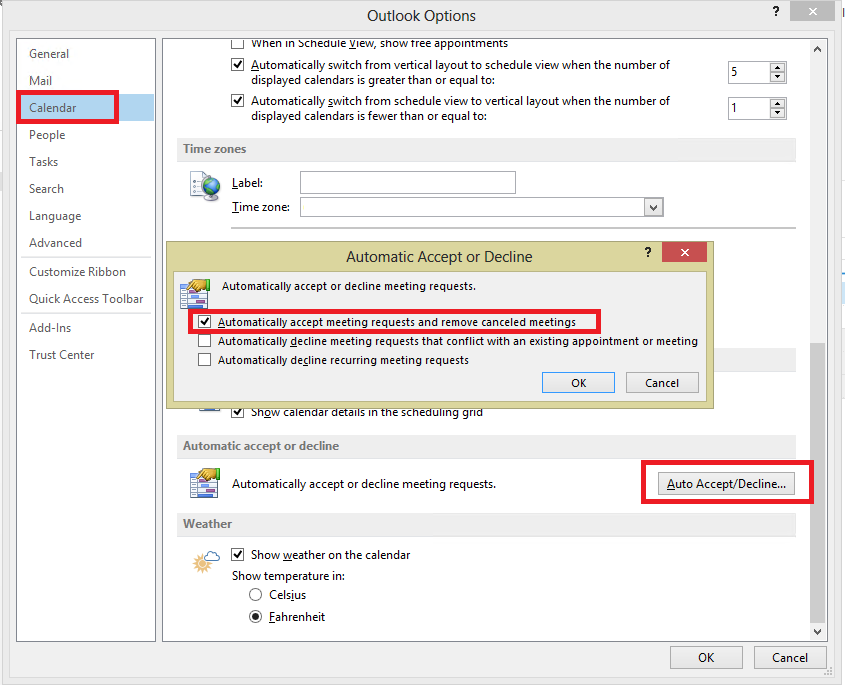Open the Mail options category
845x685 pixels.
click(40, 81)
